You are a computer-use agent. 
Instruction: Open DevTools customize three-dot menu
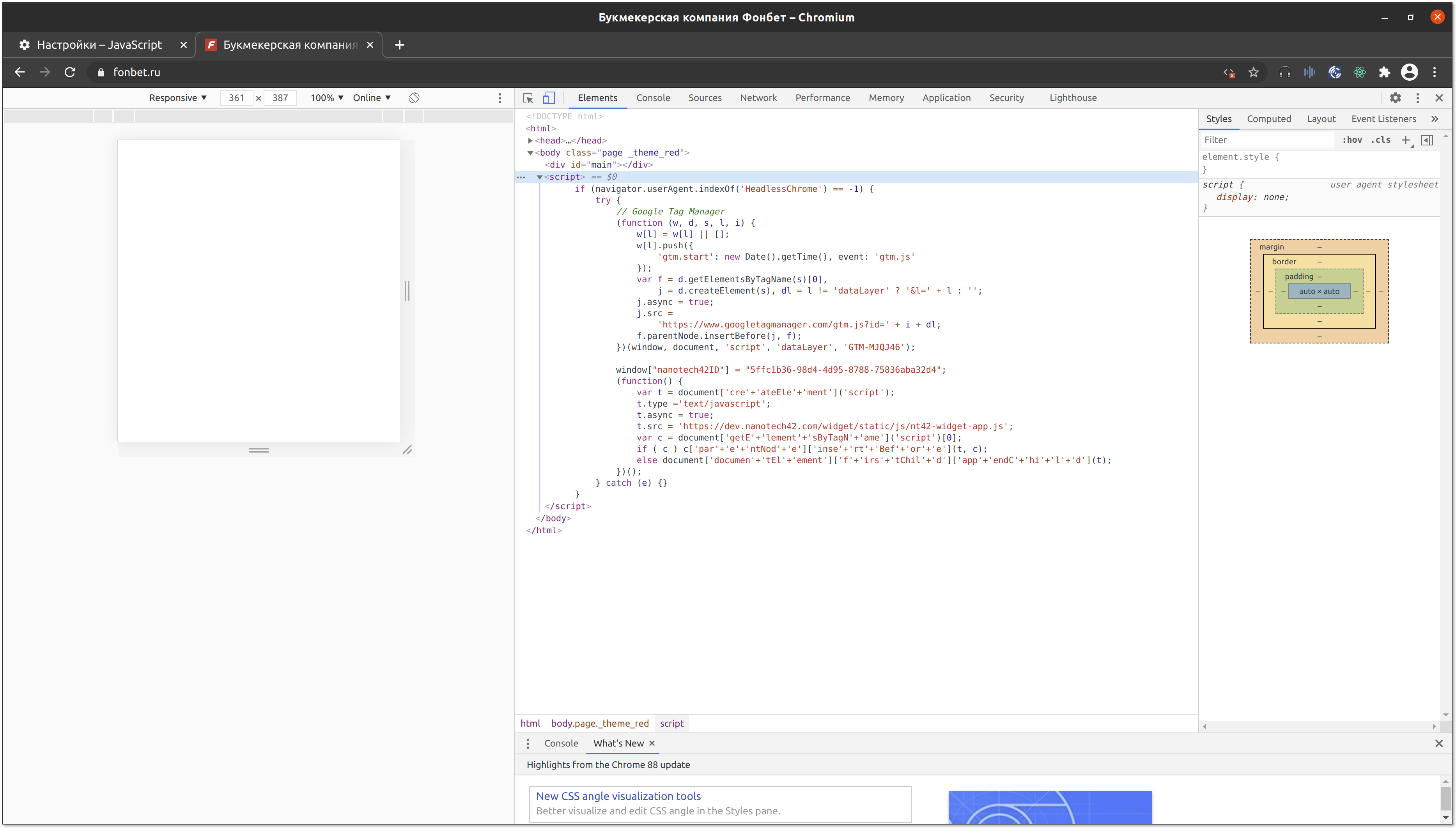tap(1417, 98)
